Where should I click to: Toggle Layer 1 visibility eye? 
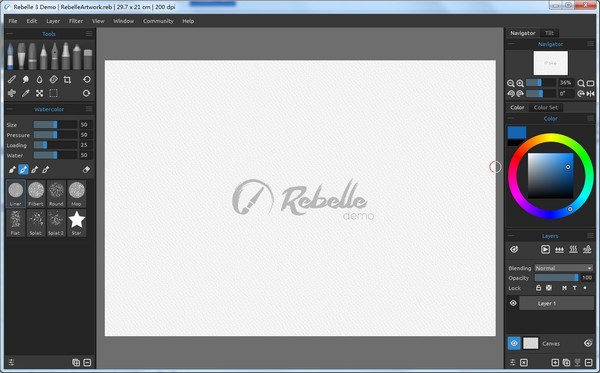[x=513, y=303]
